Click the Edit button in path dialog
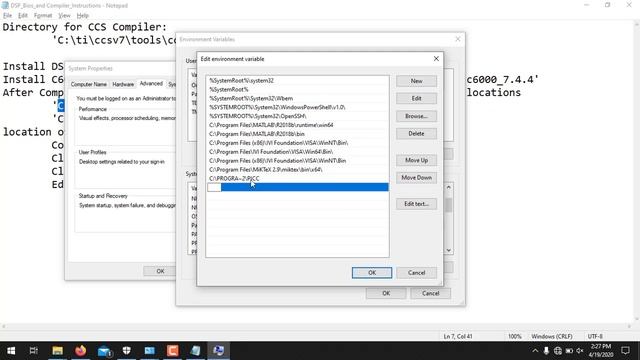 coord(416,98)
